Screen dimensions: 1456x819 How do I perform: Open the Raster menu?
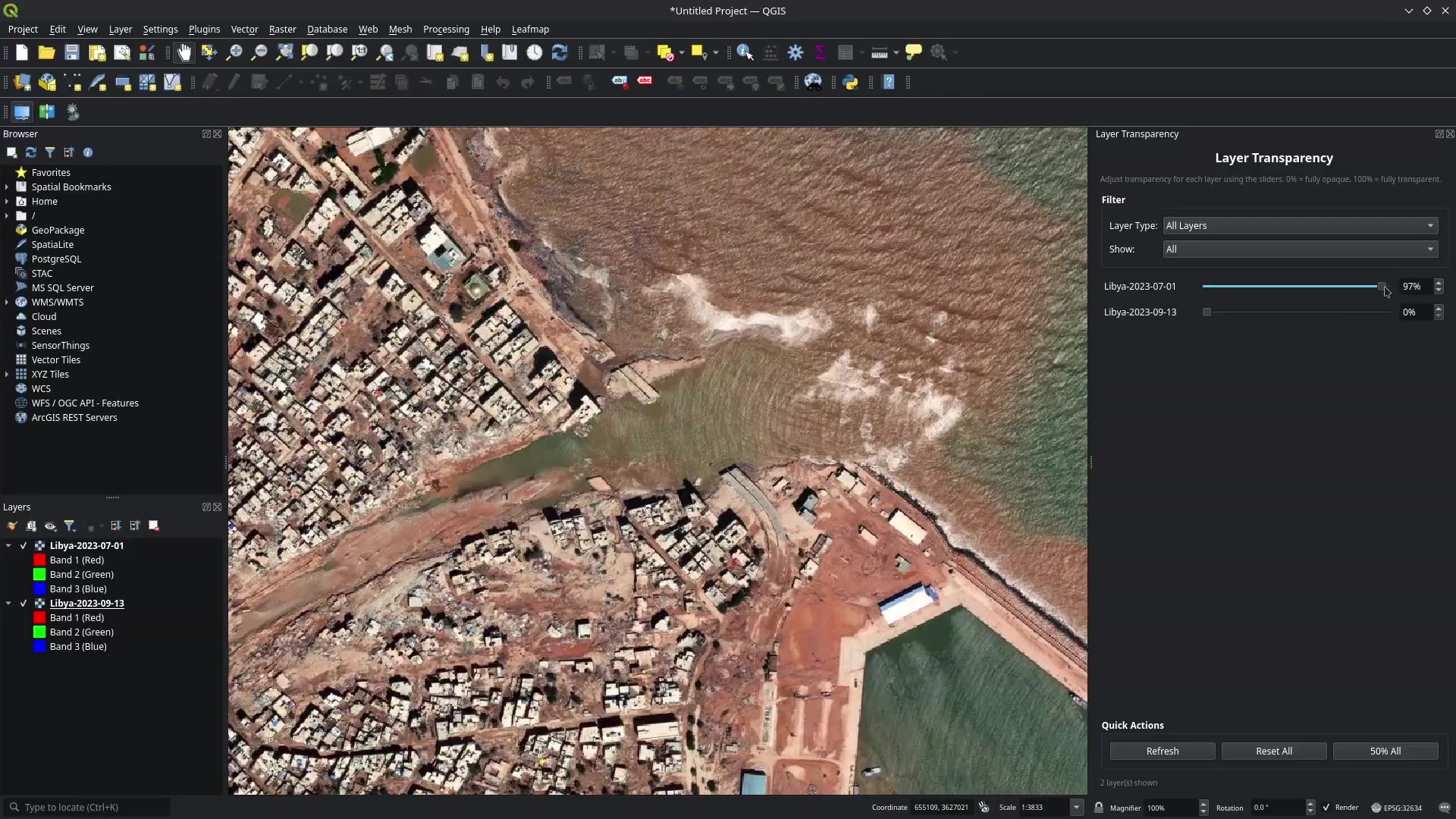(x=282, y=29)
